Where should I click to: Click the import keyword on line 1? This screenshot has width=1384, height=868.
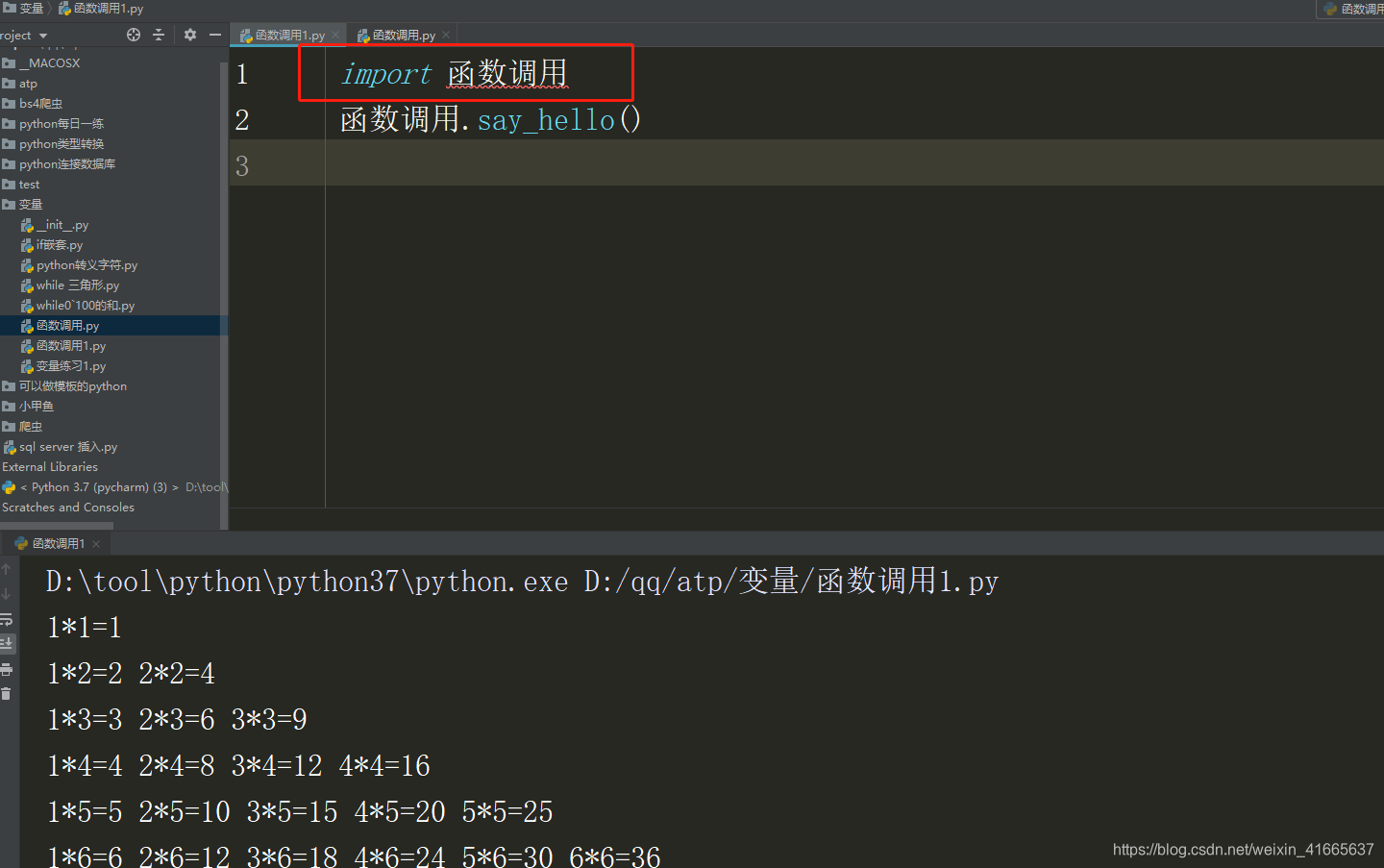(x=386, y=74)
